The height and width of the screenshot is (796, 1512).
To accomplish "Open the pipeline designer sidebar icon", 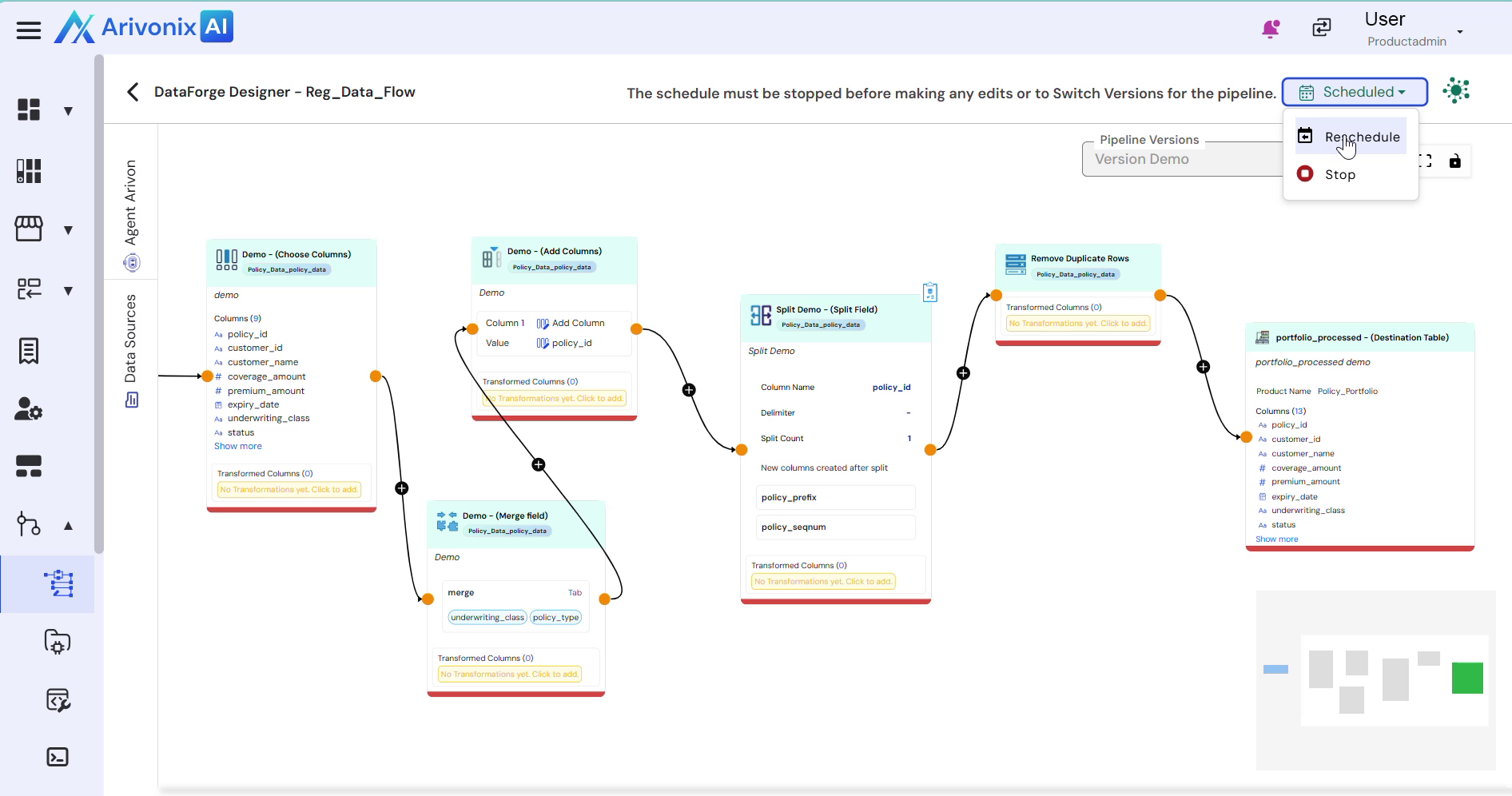I will [x=58, y=583].
